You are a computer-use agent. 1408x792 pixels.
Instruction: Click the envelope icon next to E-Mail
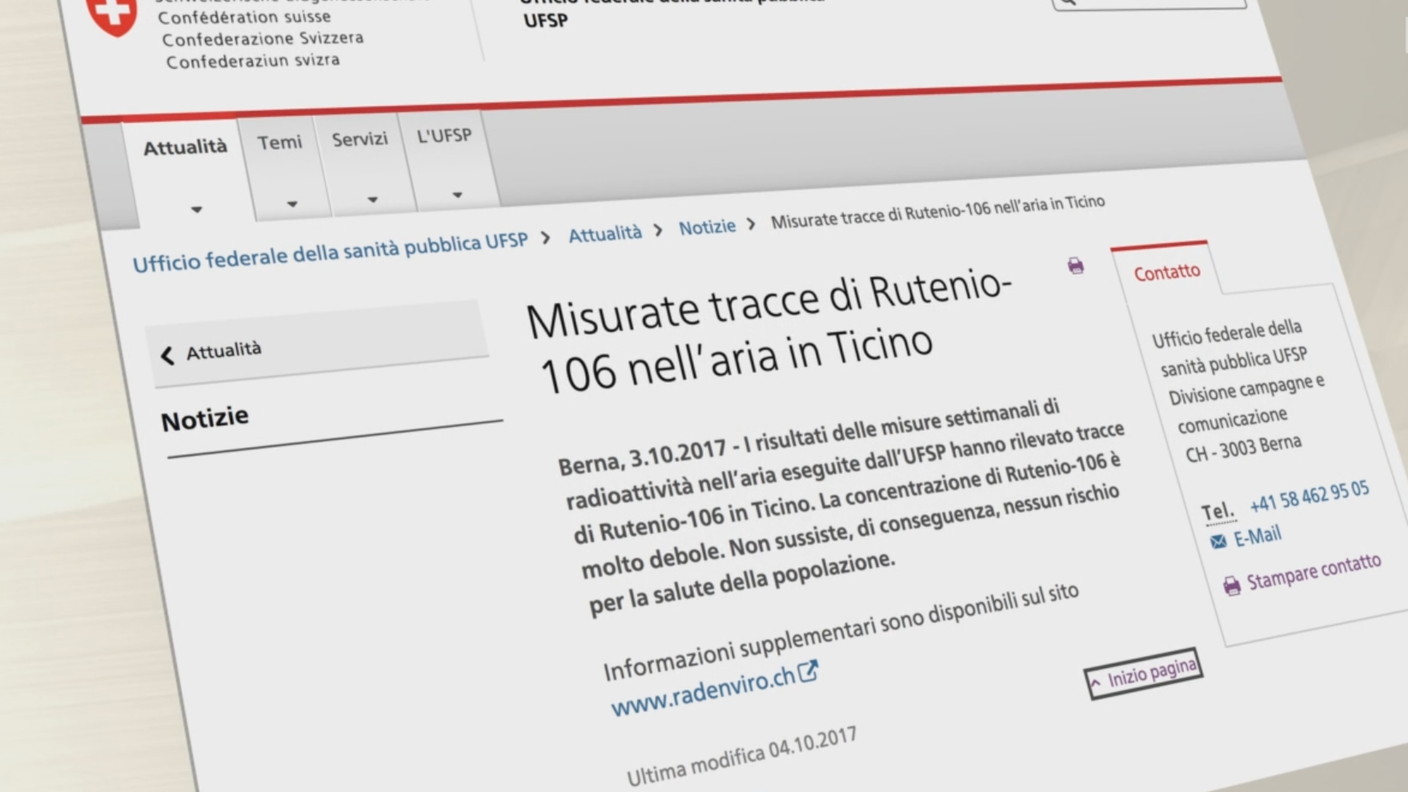1218,542
